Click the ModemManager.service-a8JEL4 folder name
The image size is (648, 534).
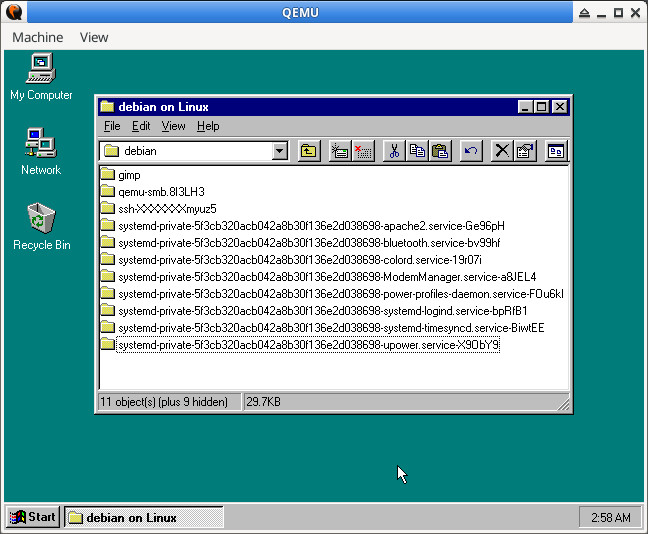click(x=327, y=277)
